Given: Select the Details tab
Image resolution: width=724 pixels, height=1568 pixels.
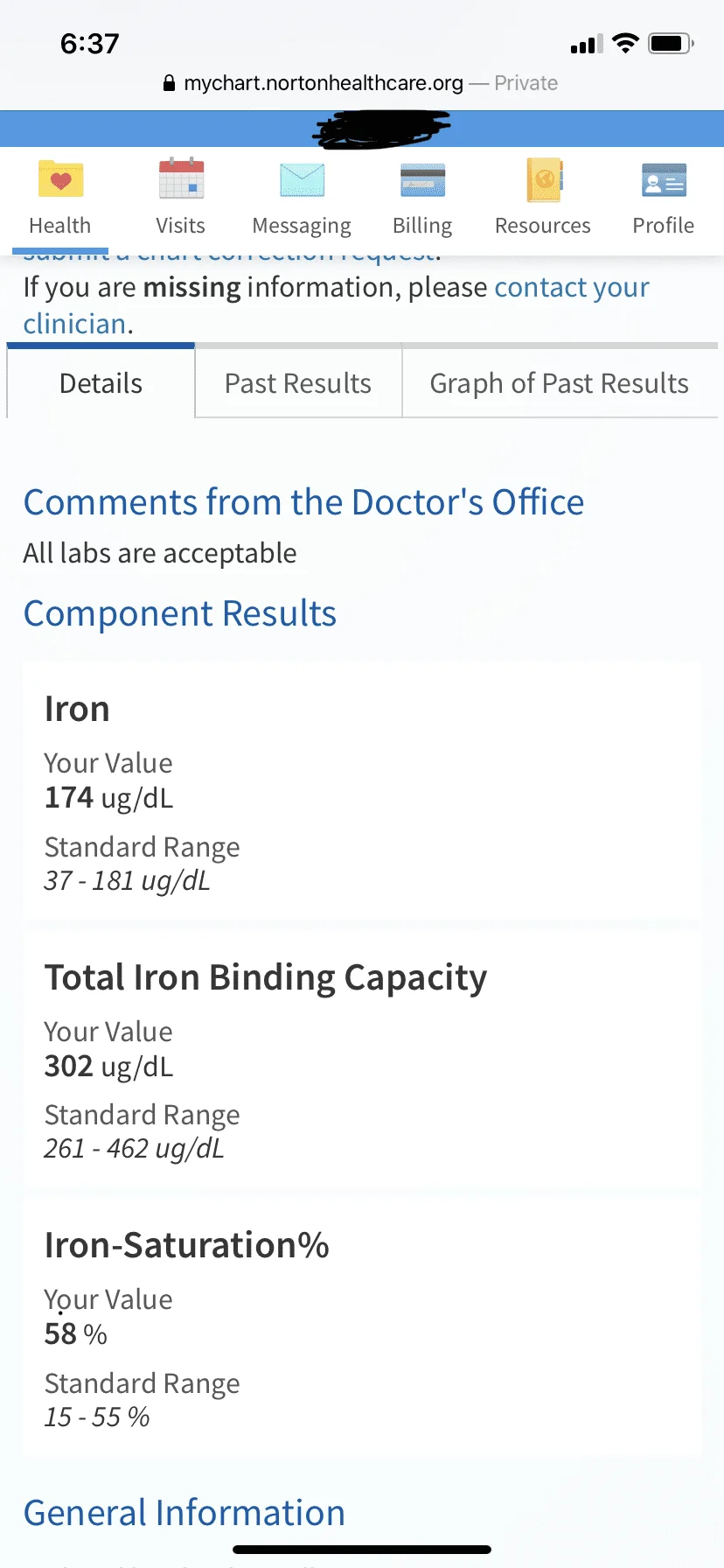Looking at the screenshot, I should tap(101, 383).
